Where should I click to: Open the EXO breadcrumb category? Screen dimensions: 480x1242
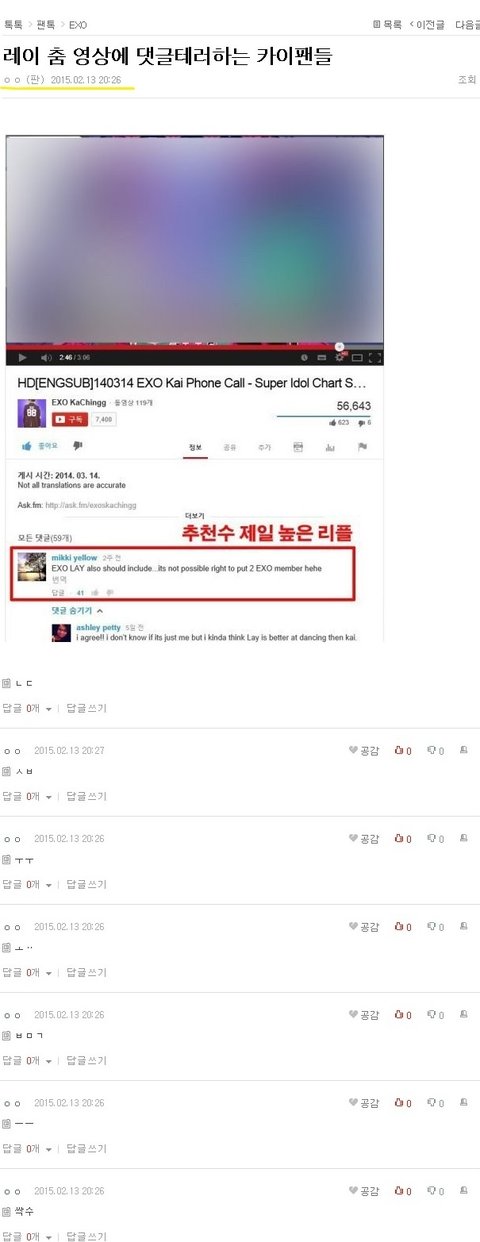tap(78, 24)
